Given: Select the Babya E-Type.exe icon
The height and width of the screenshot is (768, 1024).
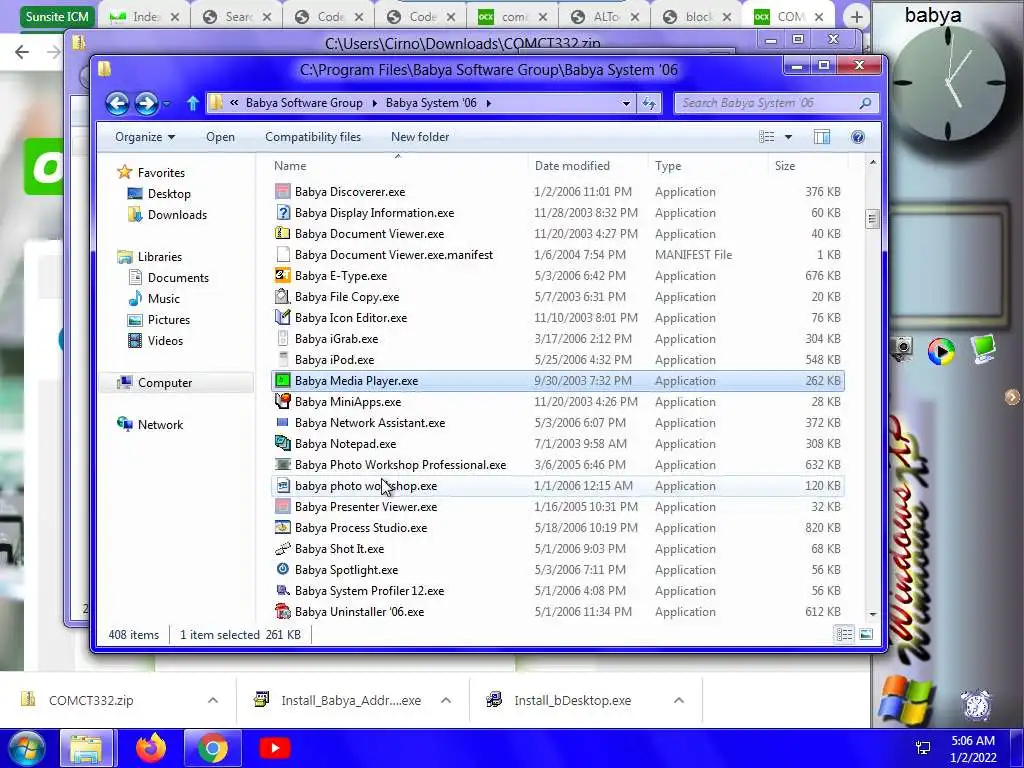Looking at the screenshot, I should (282, 275).
